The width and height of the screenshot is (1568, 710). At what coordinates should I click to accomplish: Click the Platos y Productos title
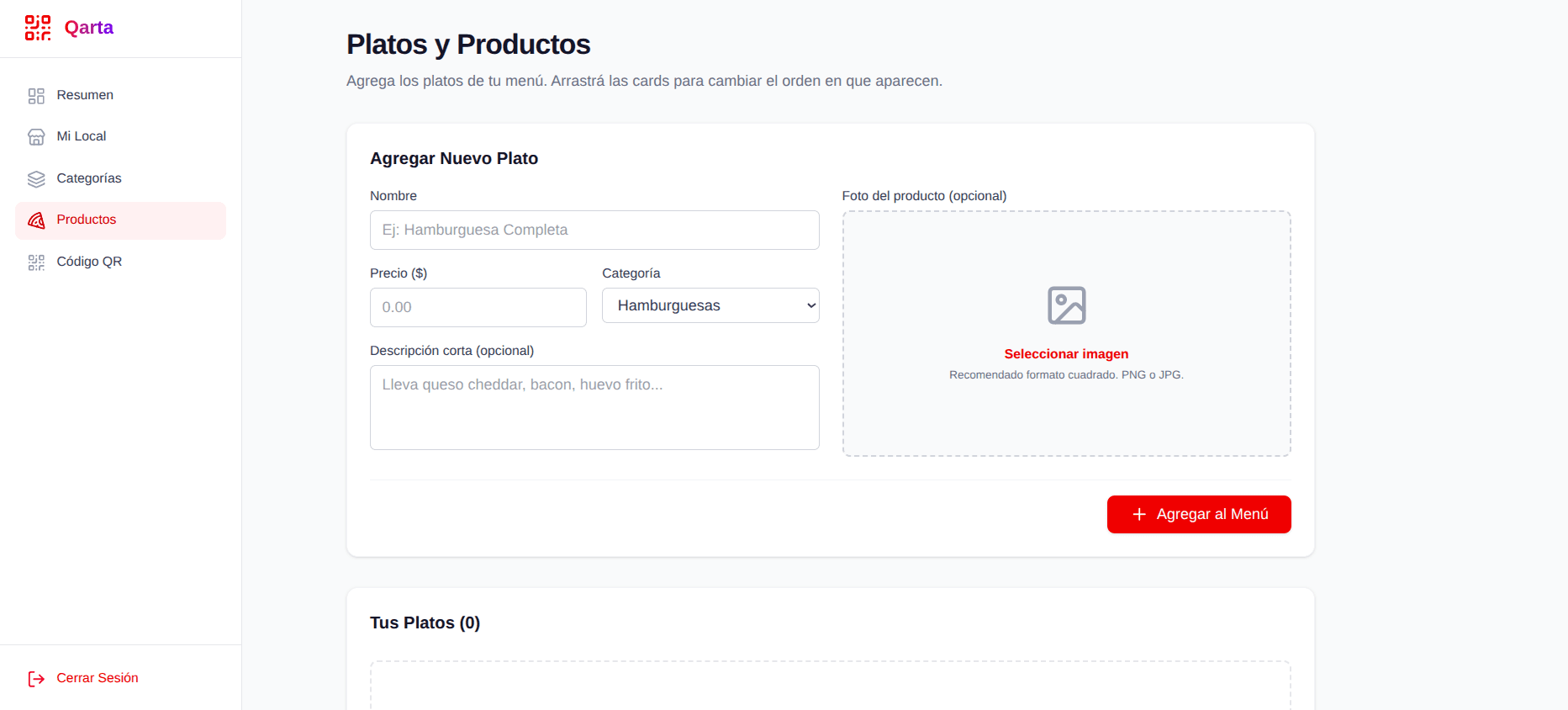point(468,44)
